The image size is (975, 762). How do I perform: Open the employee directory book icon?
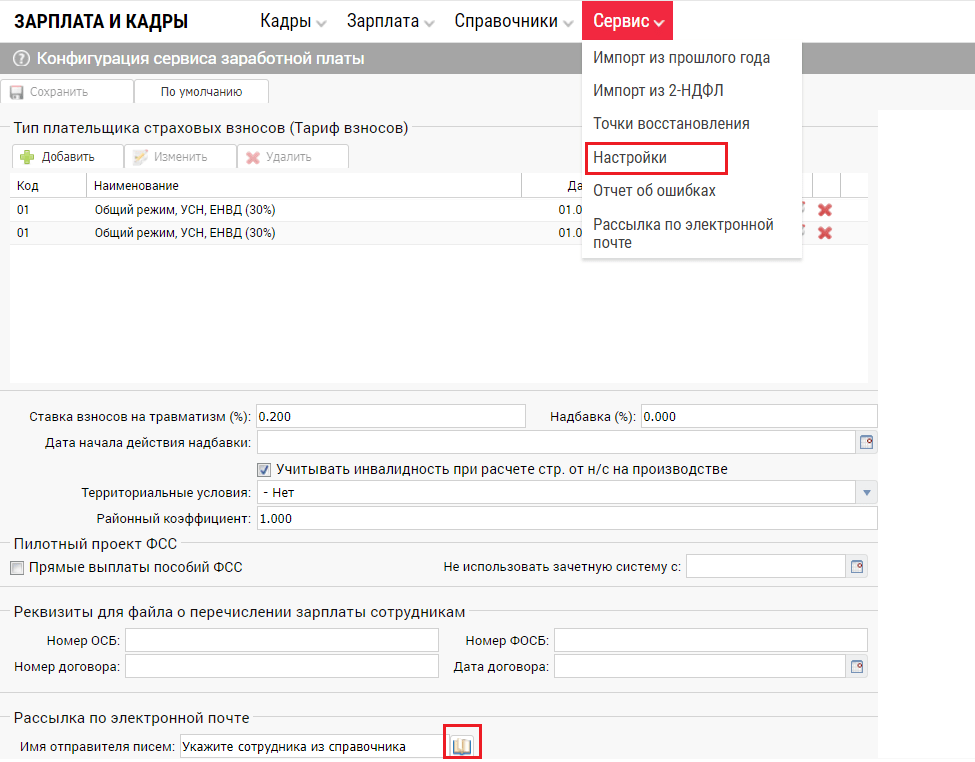coord(462,746)
